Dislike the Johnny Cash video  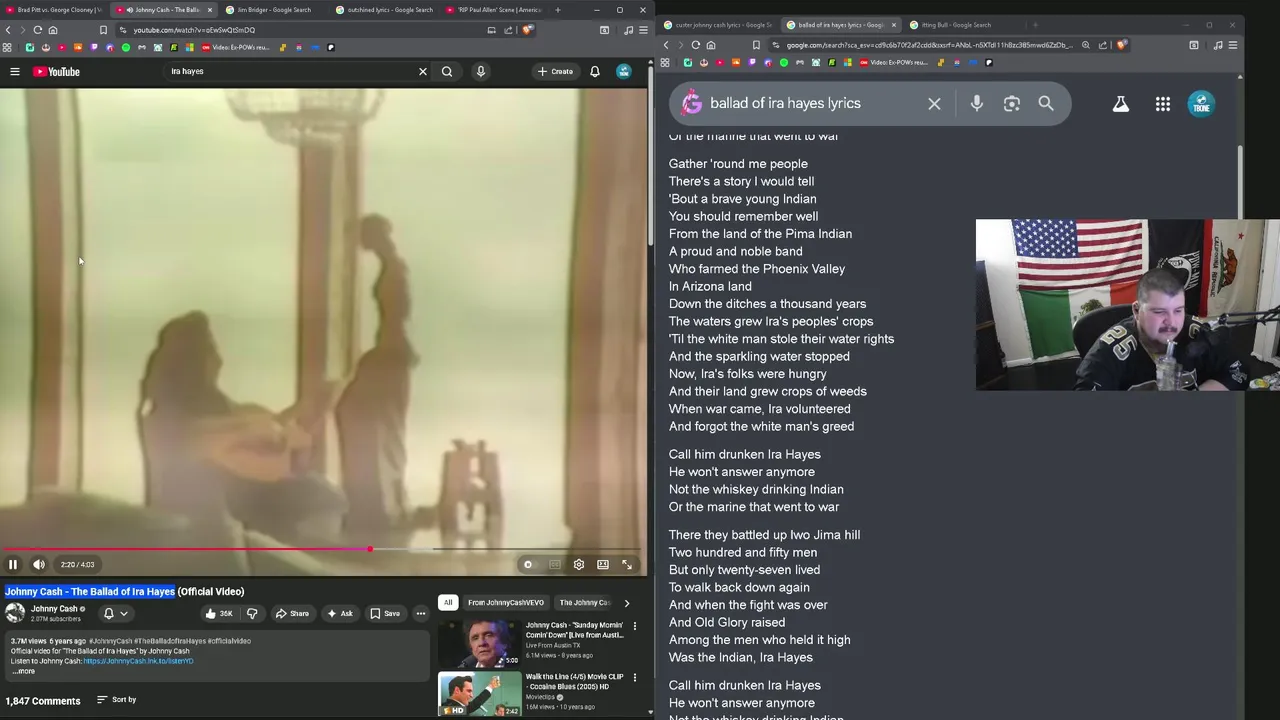click(x=252, y=614)
